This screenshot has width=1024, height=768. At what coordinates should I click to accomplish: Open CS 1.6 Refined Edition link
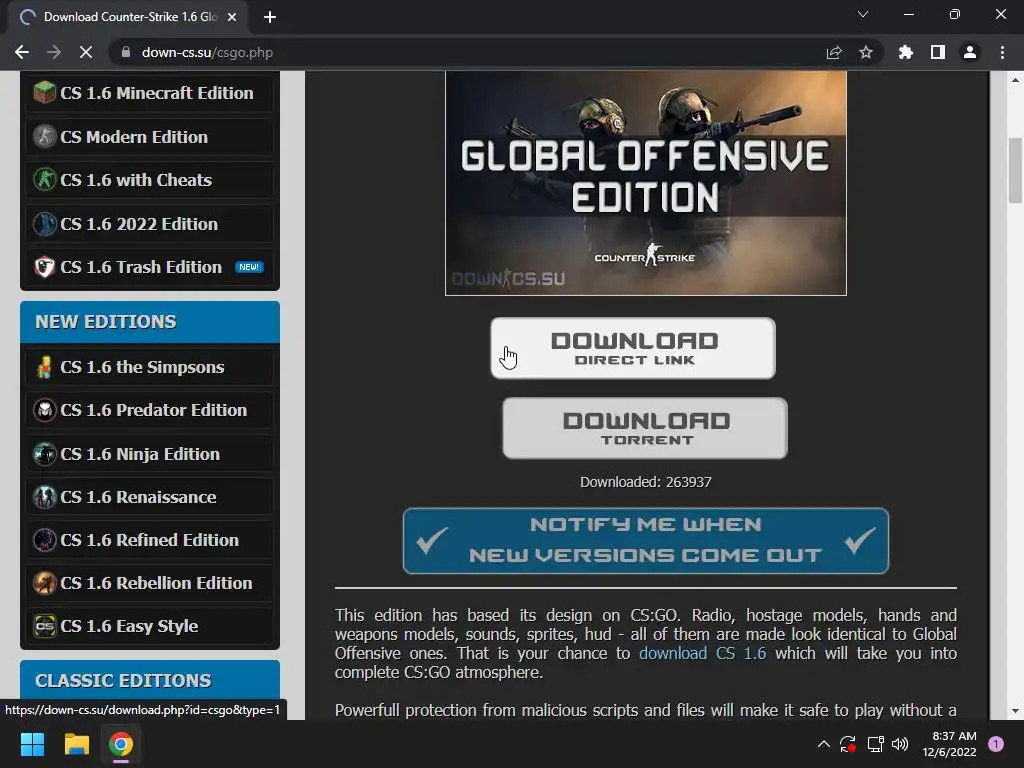[150, 540]
